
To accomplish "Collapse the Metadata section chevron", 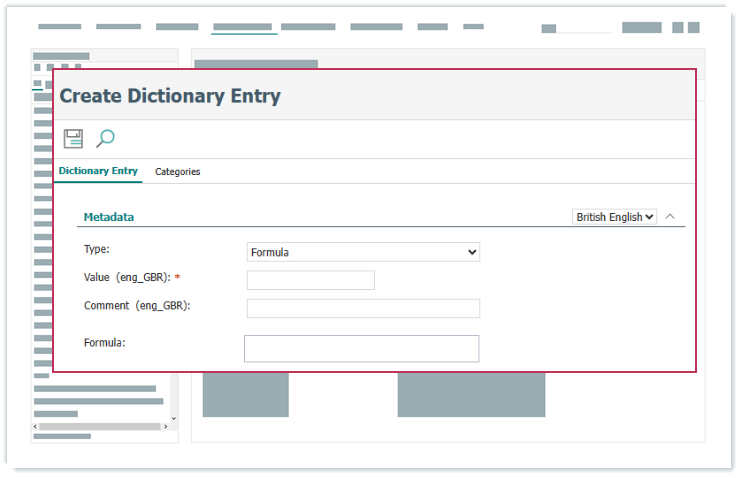I will coord(670,216).
